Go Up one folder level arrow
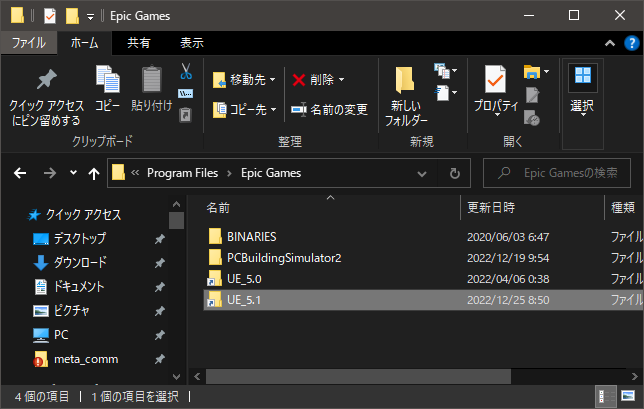Image resolution: width=644 pixels, height=409 pixels. click(94, 174)
